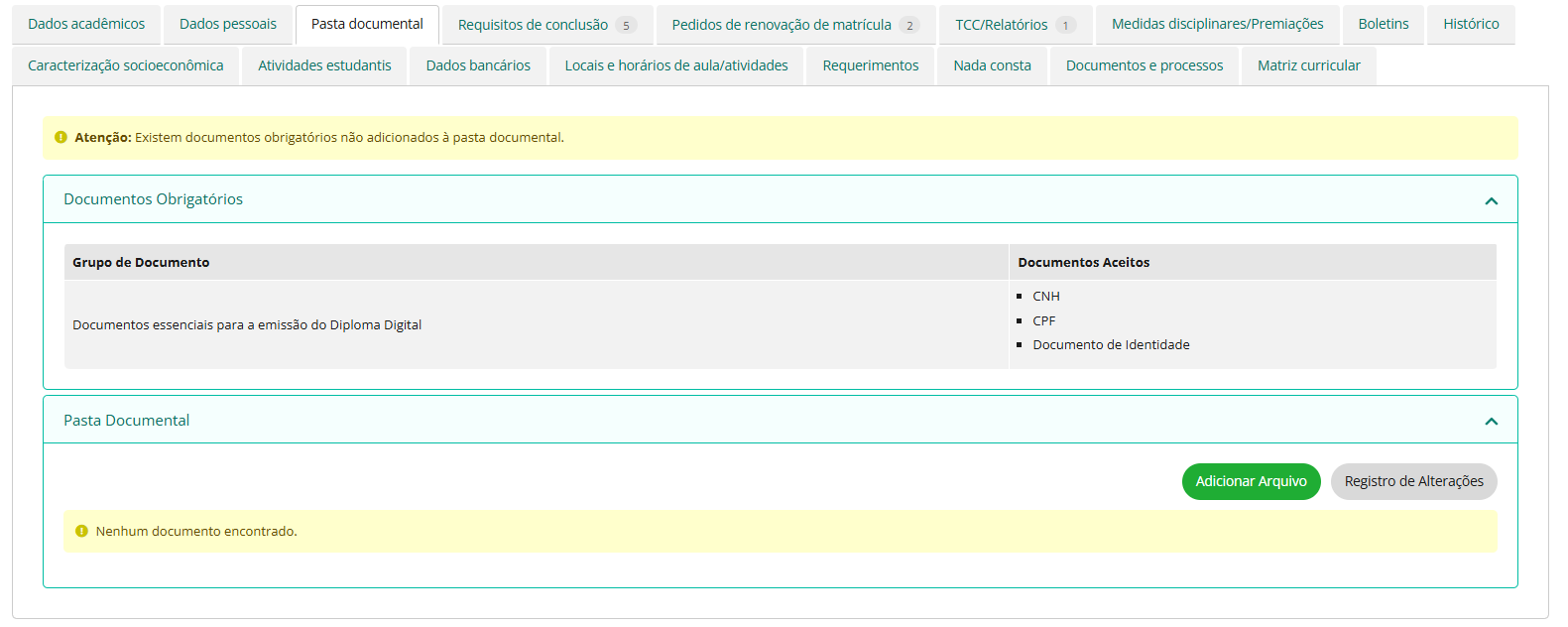The width and height of the screenshot is (1568, 627).
Task: Open Registro de Alterações
Action: point(1413,481)
